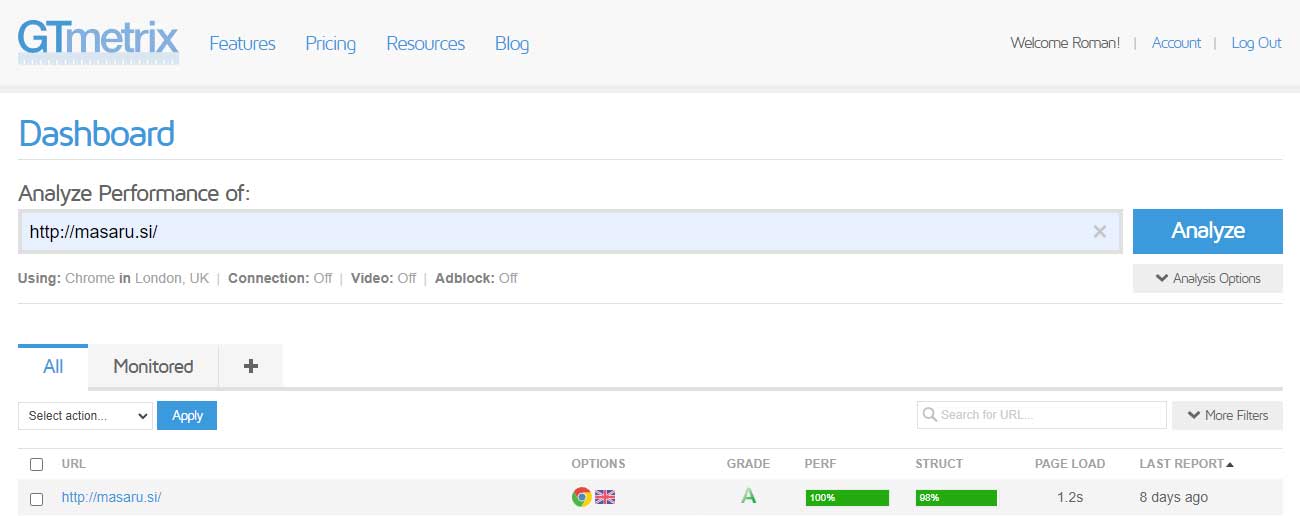Focus the Analyze Performance URL input
Image resolution: width=1300 pixels, height=516 pixels.
click(570, 232)
